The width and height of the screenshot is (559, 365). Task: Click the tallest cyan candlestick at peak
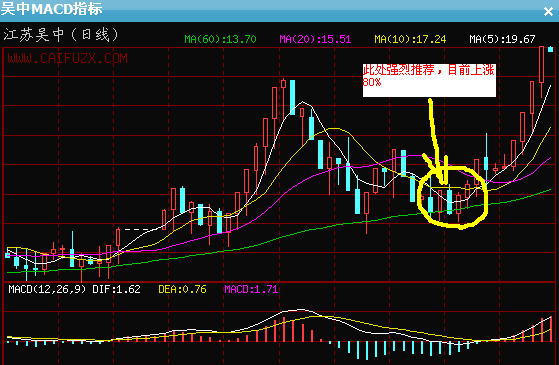point(292,97)
